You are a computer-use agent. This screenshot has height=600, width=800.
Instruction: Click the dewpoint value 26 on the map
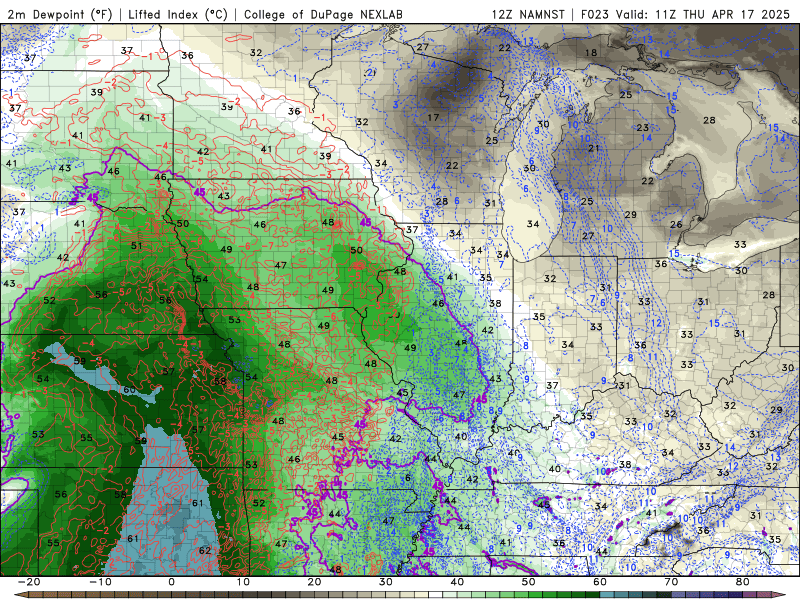point(676,224)
